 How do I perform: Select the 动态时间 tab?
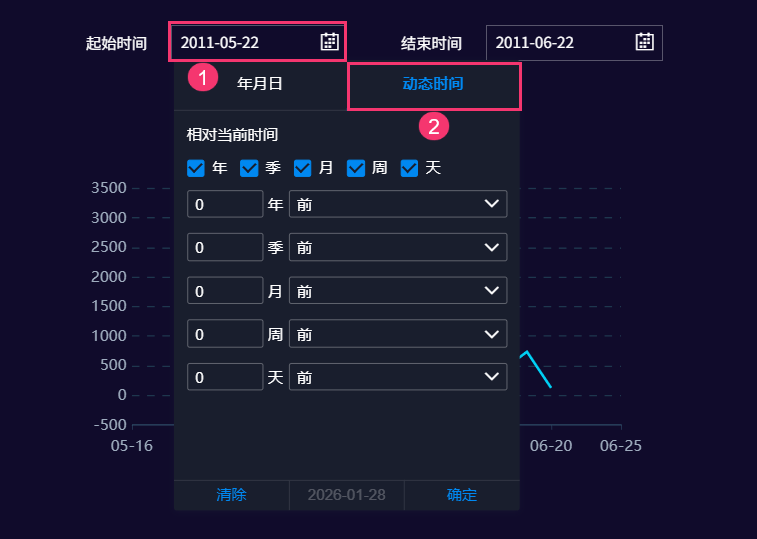click(x=433, y=84)
